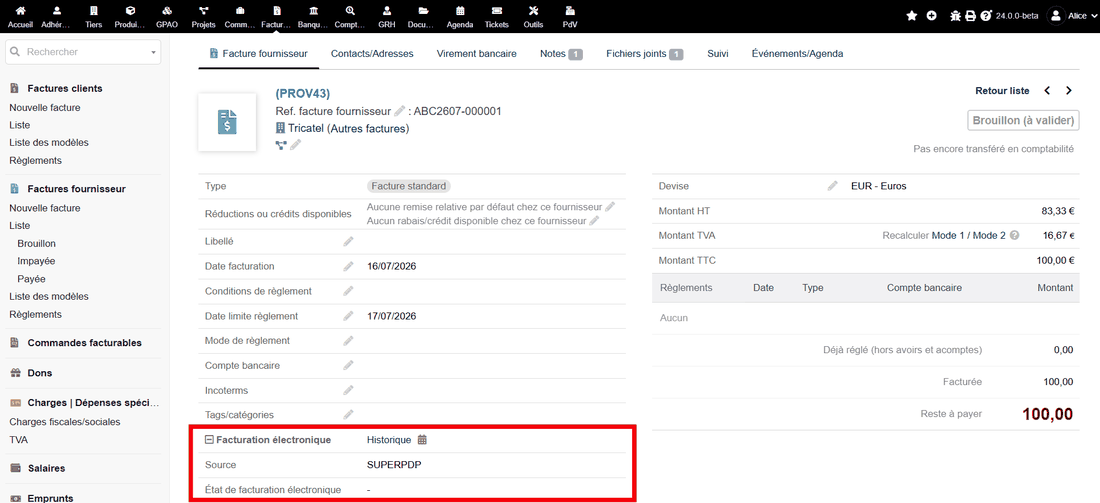Switch to Virement bancaire tab
Image resolution: width=1100 pixels, height=503 pixels.
(476, 53)
